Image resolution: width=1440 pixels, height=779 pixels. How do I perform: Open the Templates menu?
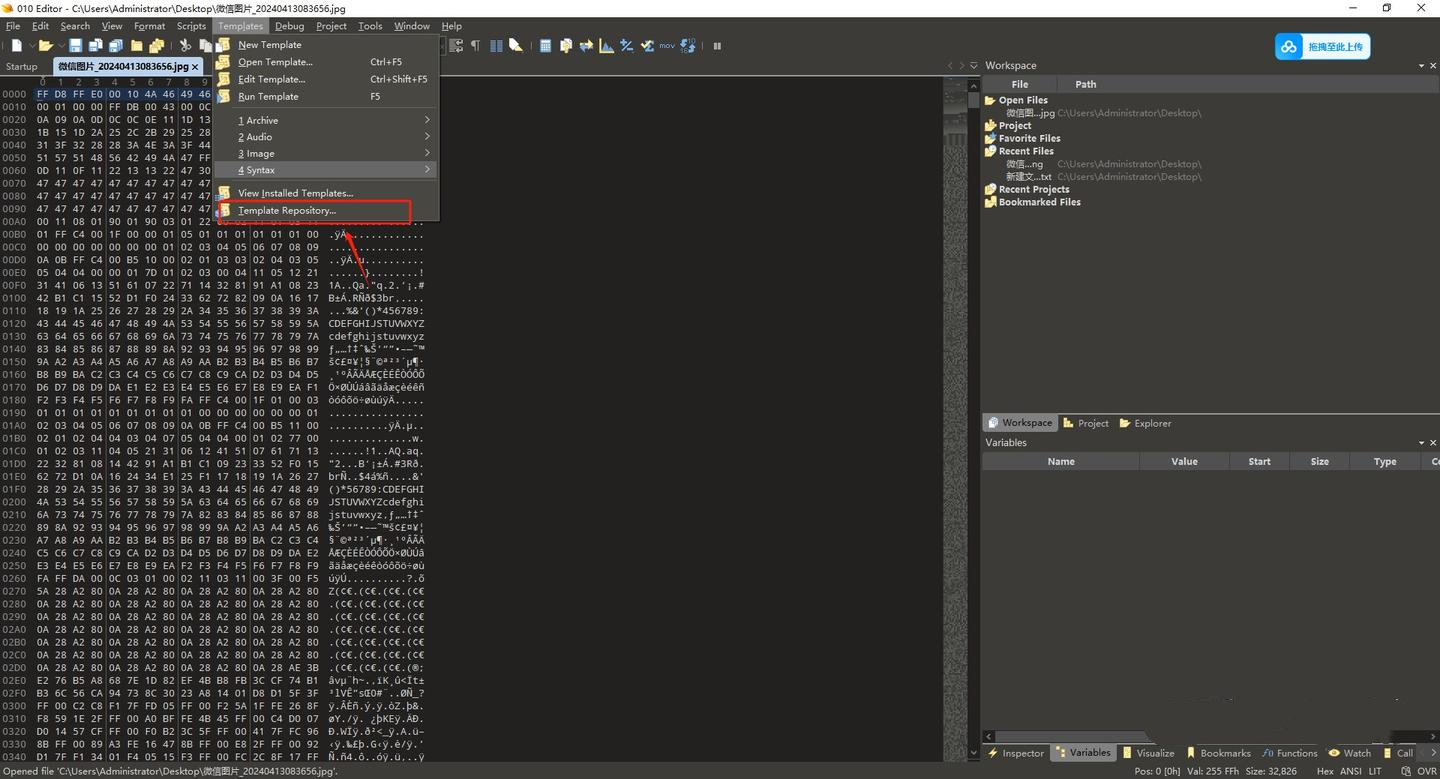point(240,26)
